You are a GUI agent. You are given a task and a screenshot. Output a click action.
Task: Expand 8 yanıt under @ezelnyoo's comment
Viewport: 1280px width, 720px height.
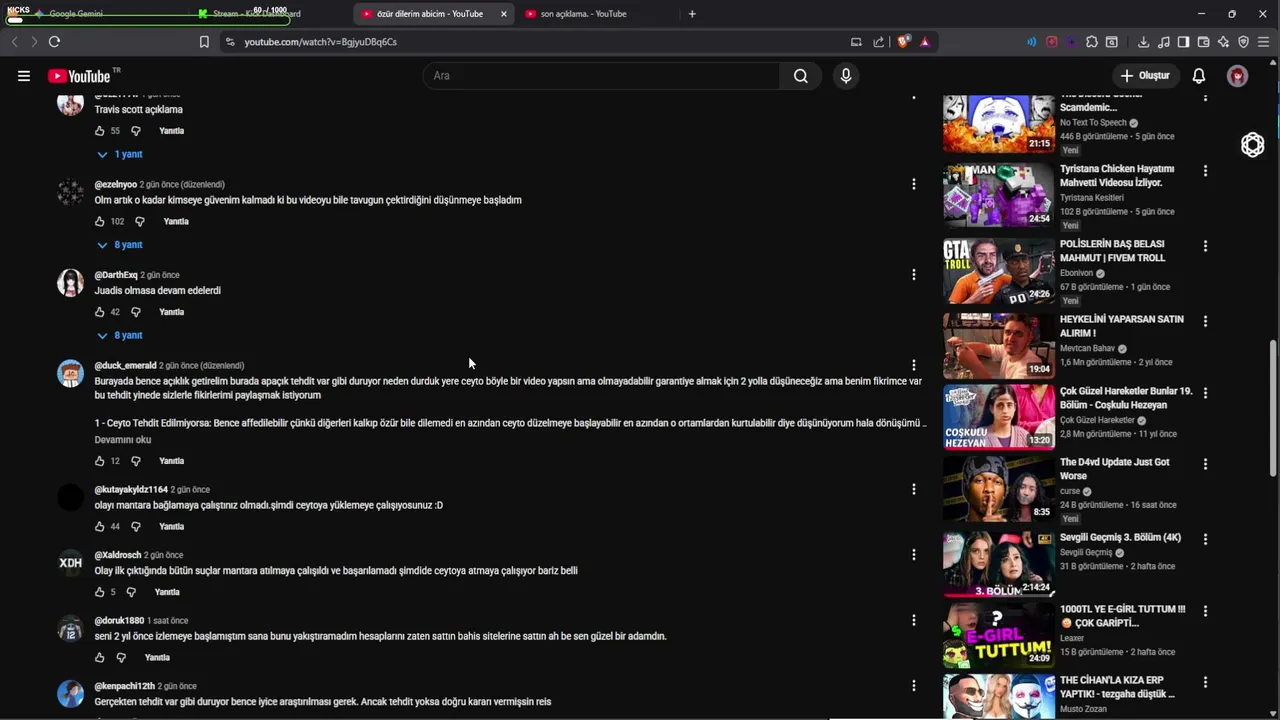(x=120, y=245)
